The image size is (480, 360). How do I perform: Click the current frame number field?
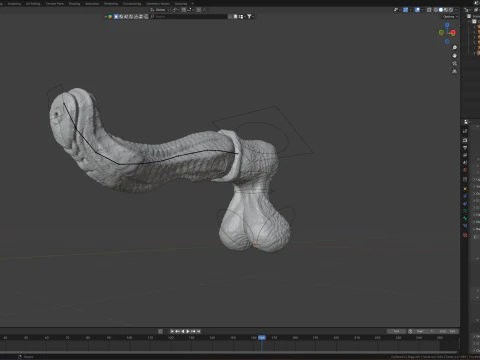pyautogui.click(x=396, y=331)
